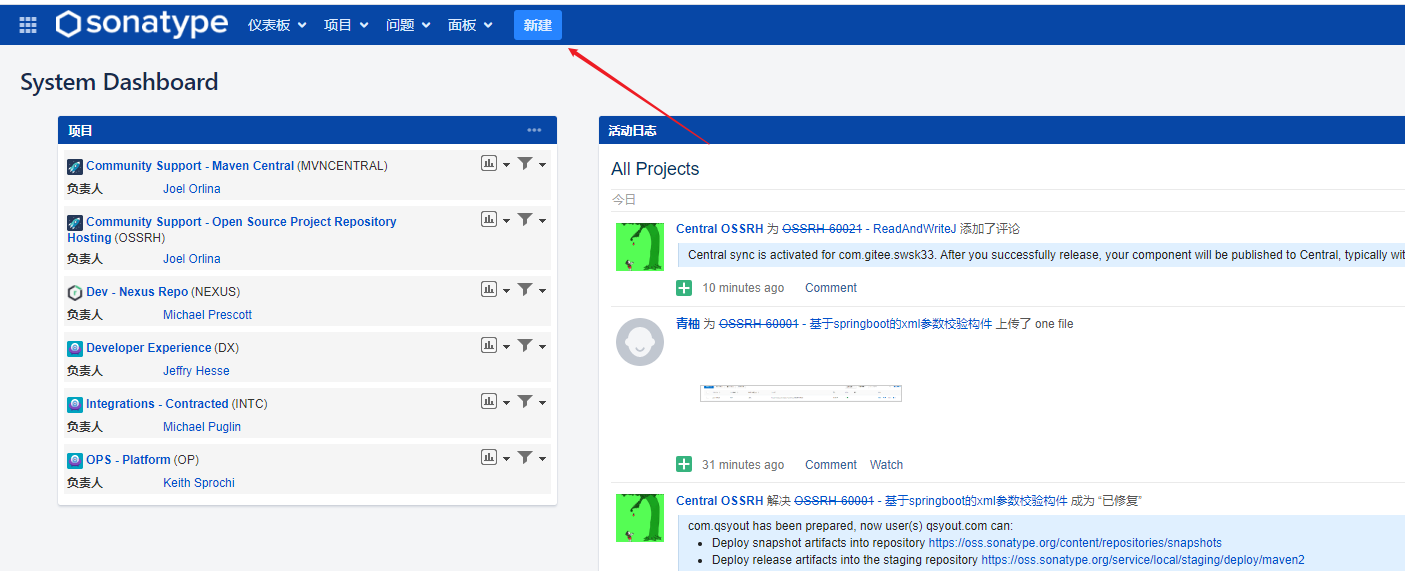Expand filter dropdown arrow in OSSRH row

point(542,221)
